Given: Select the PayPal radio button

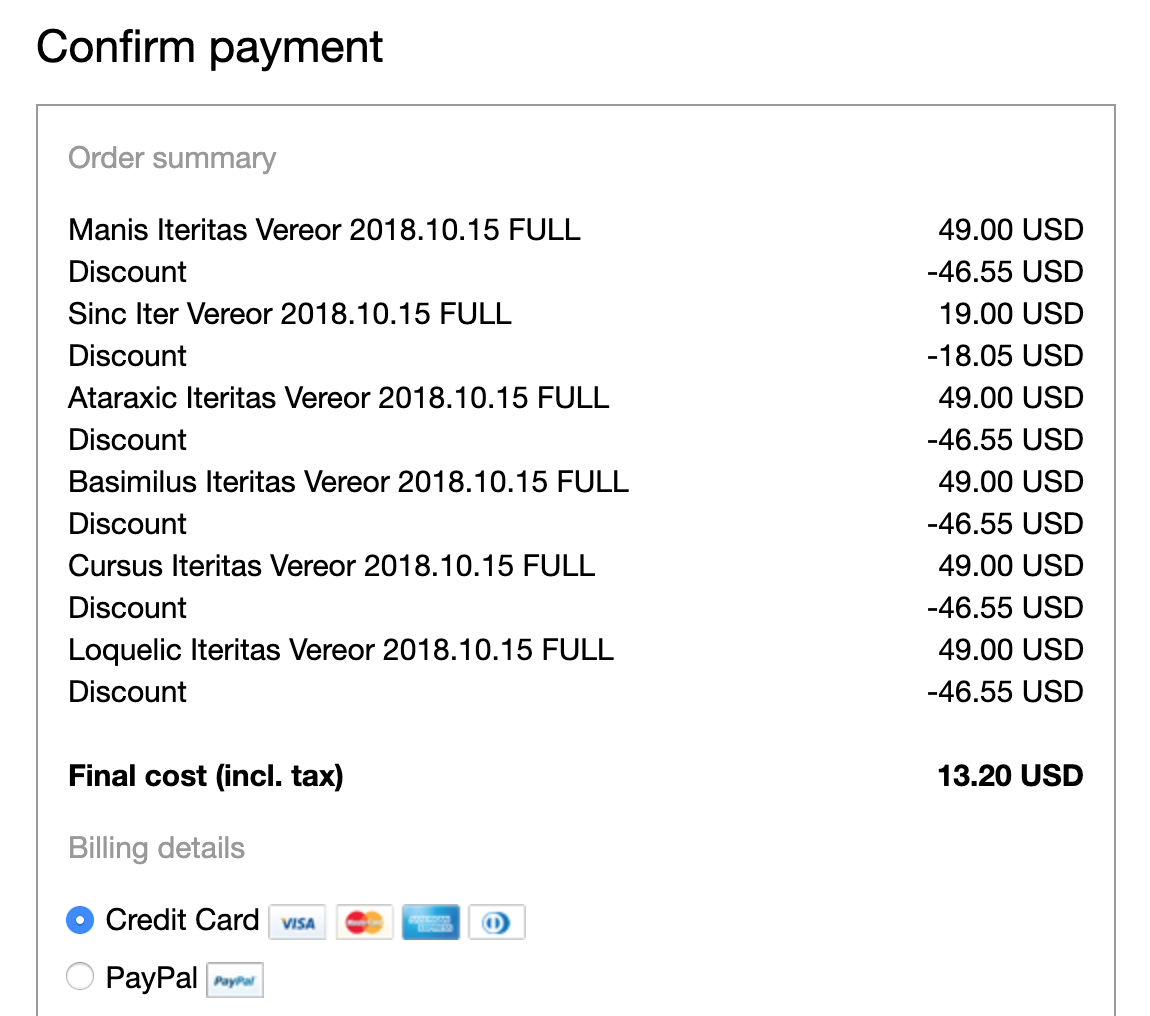Looking at the screenshot, I should 80,976.
